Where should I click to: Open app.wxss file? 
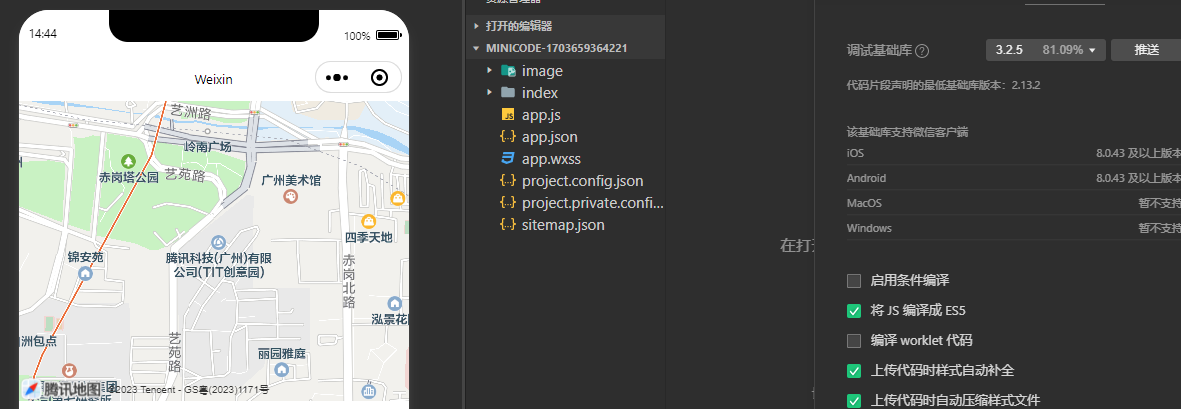tap(551, 159)
